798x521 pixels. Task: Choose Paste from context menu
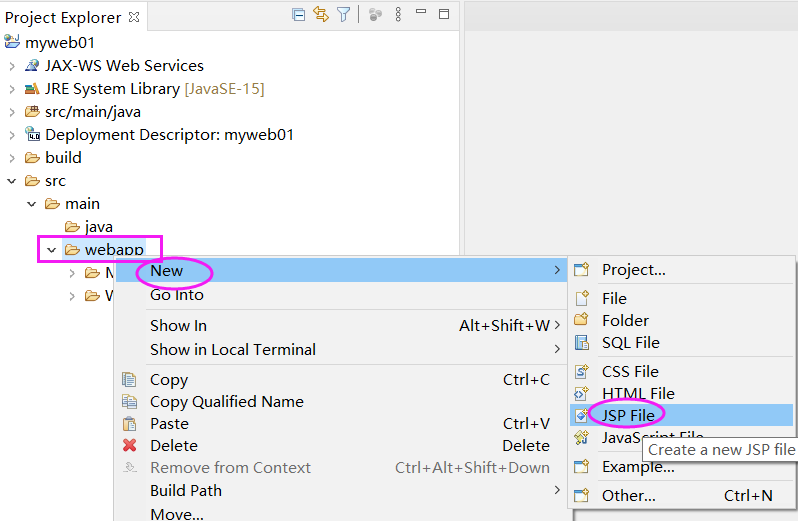340,424
